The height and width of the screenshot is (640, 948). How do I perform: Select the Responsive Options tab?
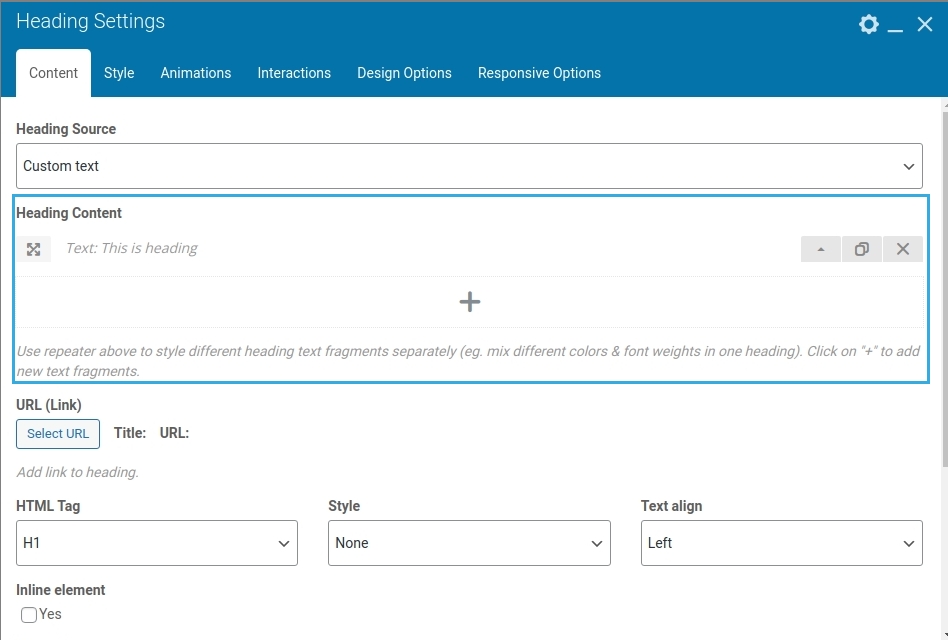[x=539, y=73]
